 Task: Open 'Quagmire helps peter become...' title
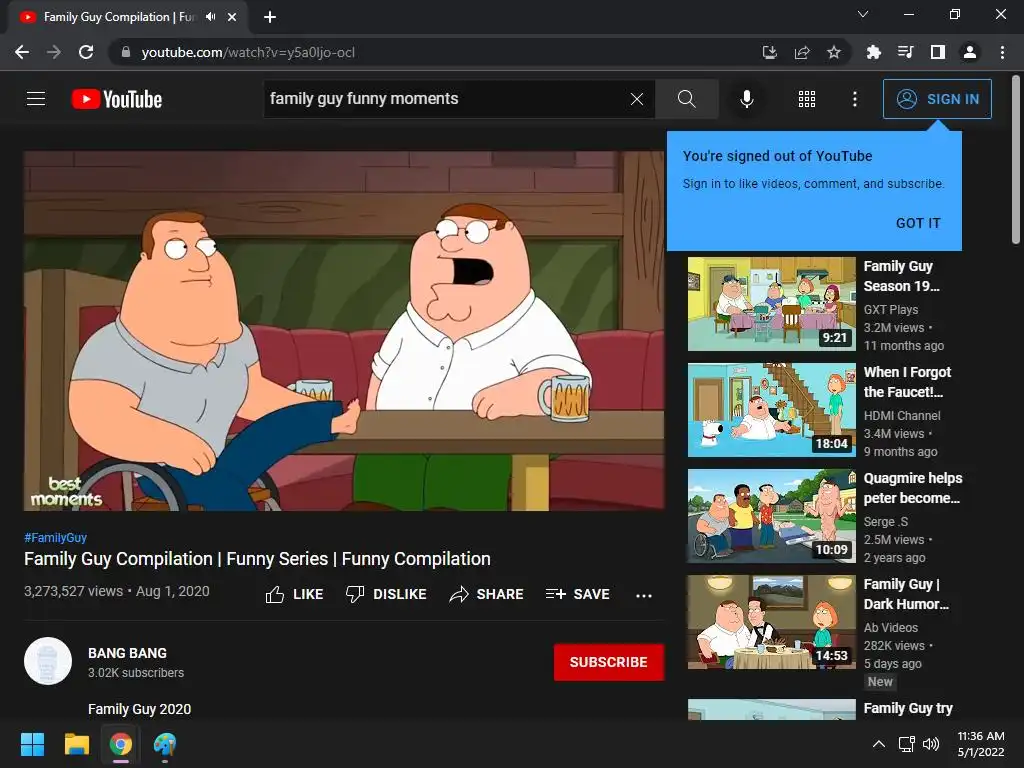[912, 488]
